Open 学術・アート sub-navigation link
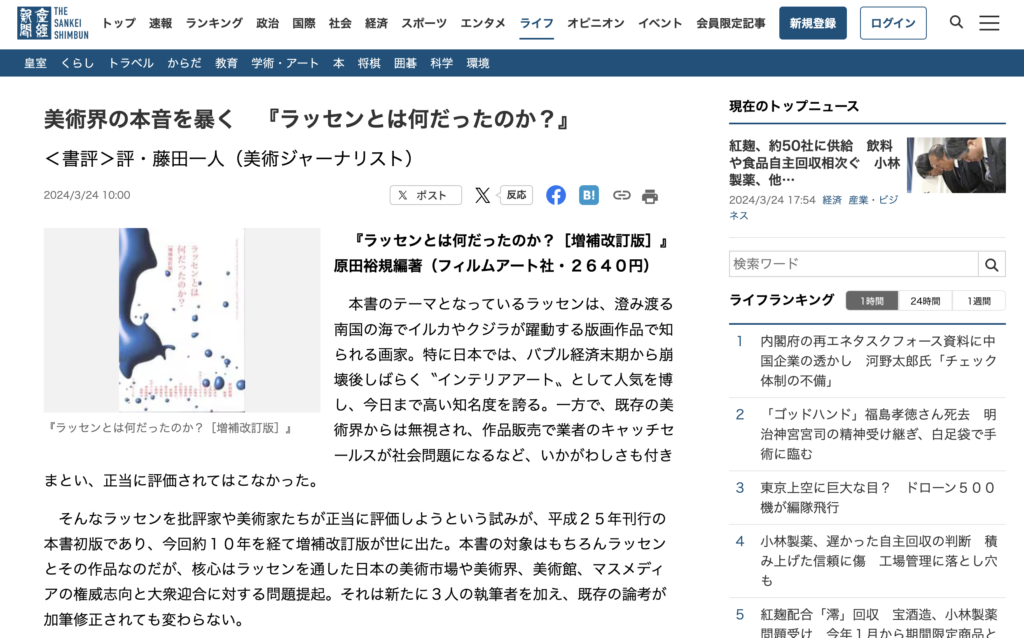The width and height of the screenshot is (1024, 638). (x=285, y=63)
